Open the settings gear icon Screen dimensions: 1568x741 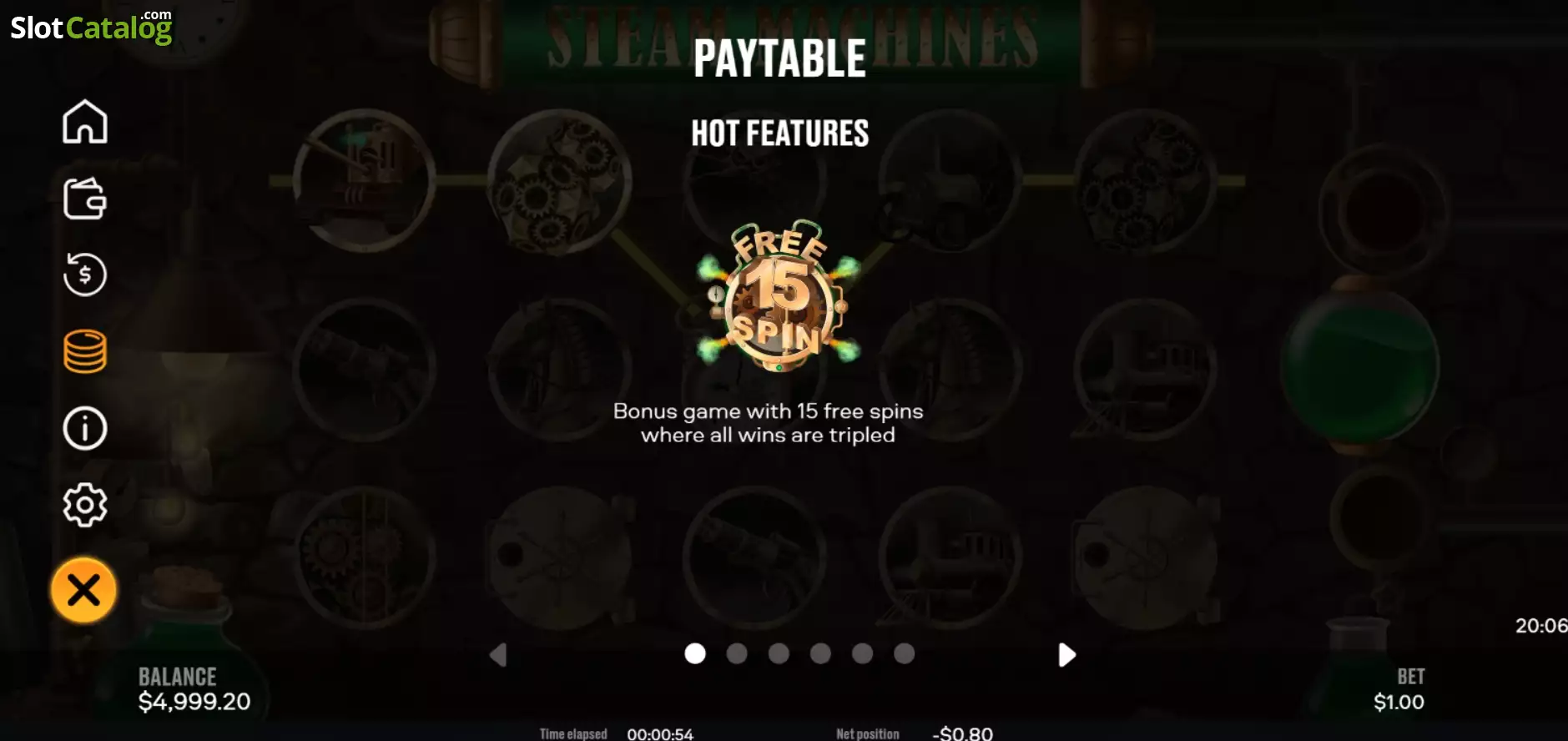point(85,505)
